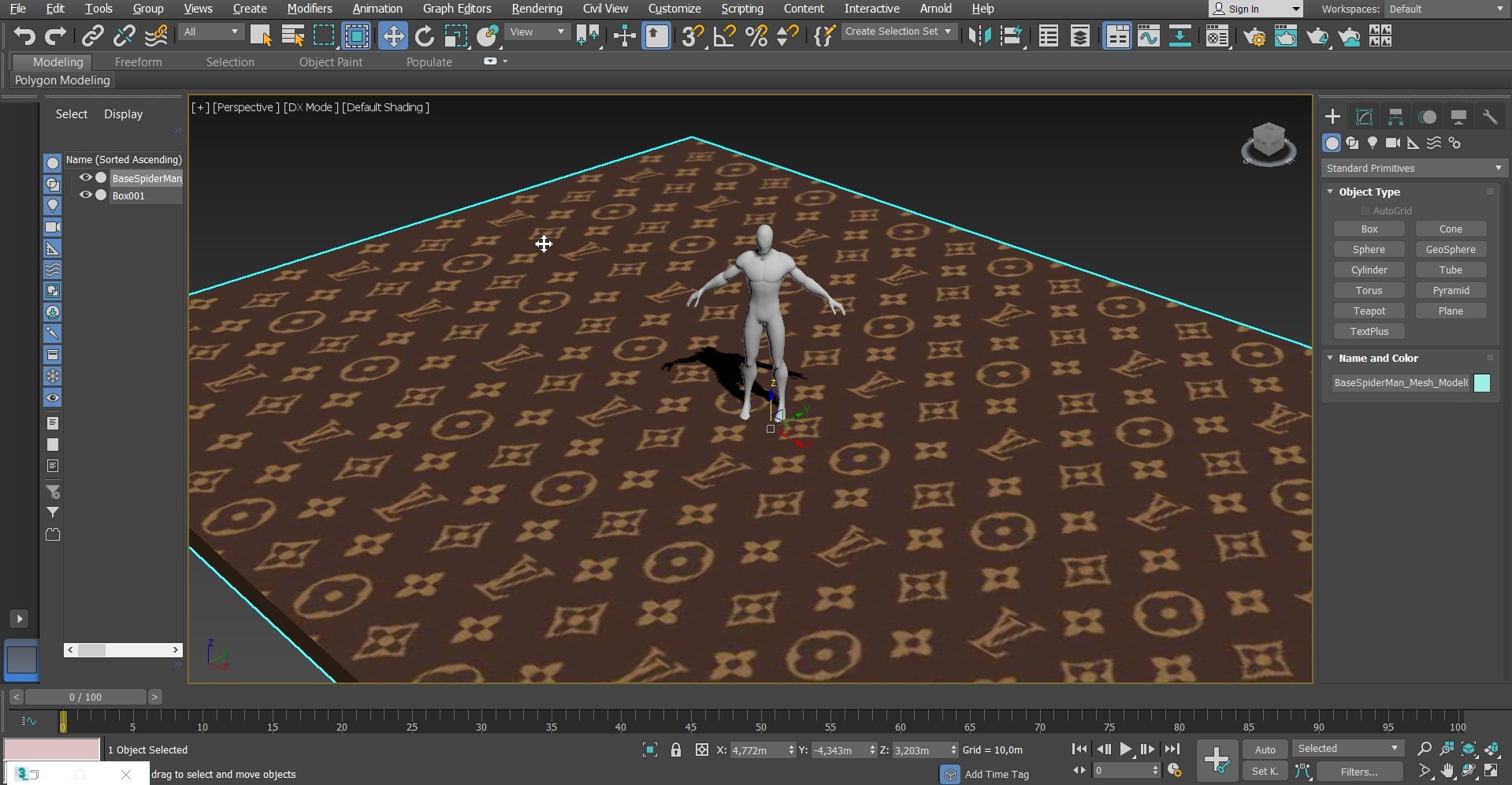Open the selection filter All dropdown
Viewport: 1512px width, 785px height.
[x=210, y=32]
